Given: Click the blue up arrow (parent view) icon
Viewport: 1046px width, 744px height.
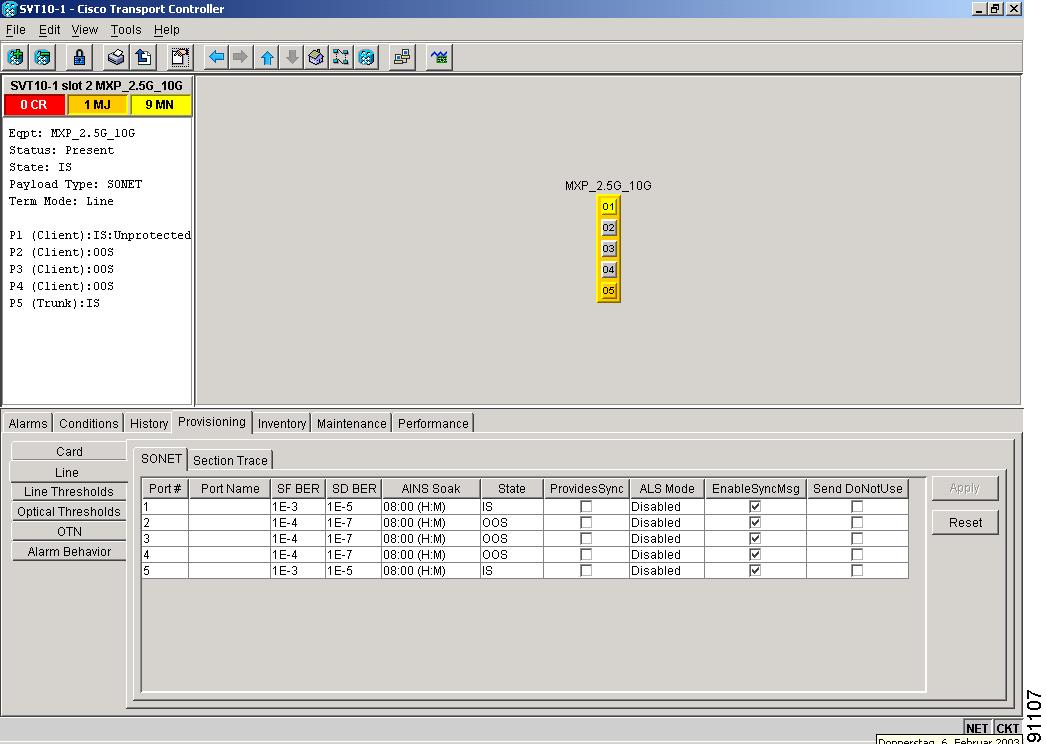Looking at the screenshot, I should click(x=267, y=57).
